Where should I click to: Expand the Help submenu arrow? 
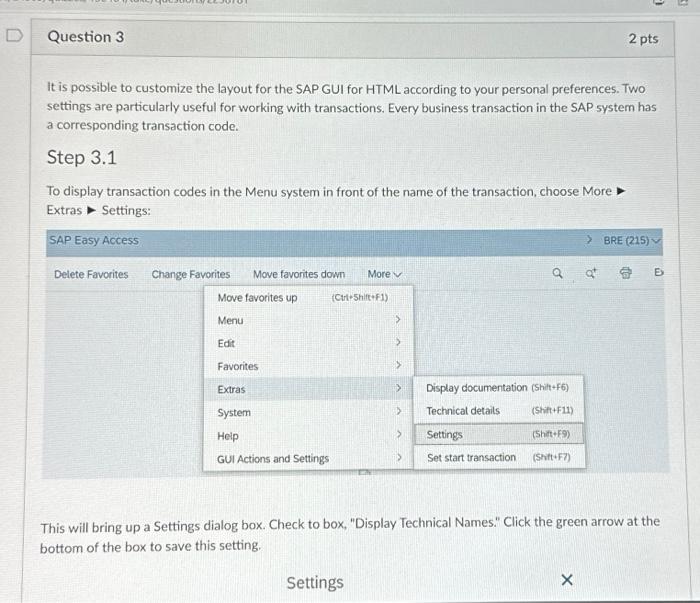399,434
